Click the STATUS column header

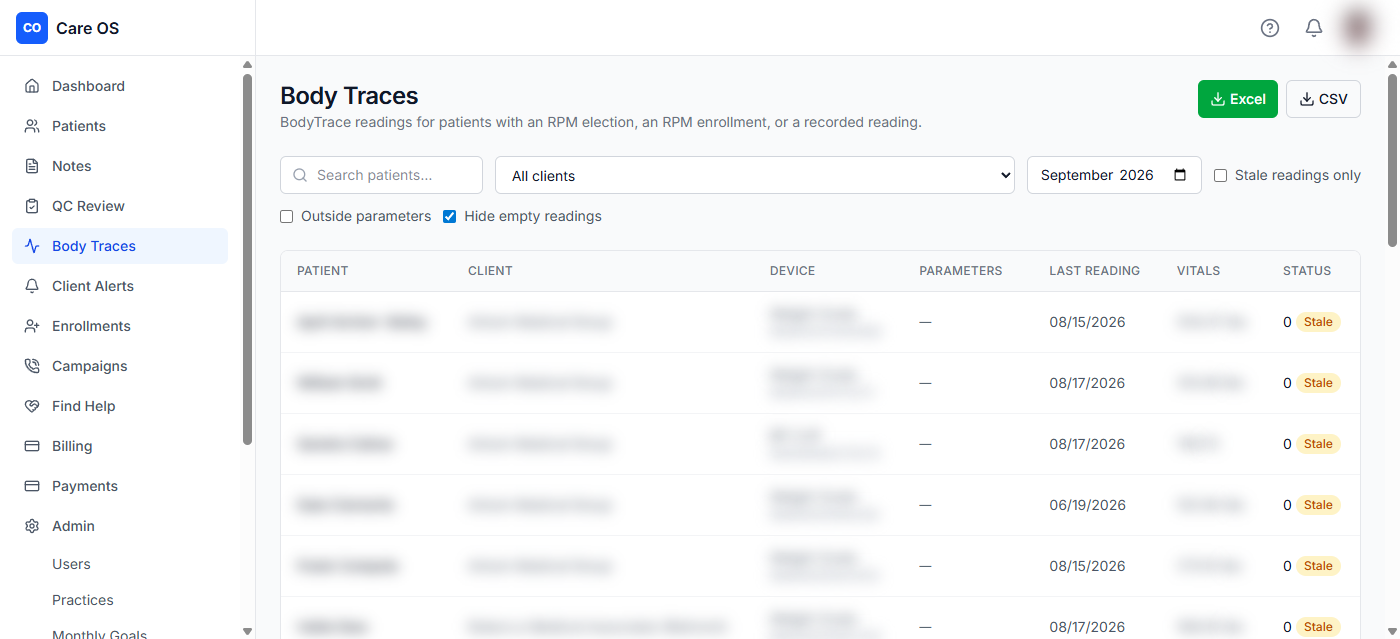pos(1307,271)
